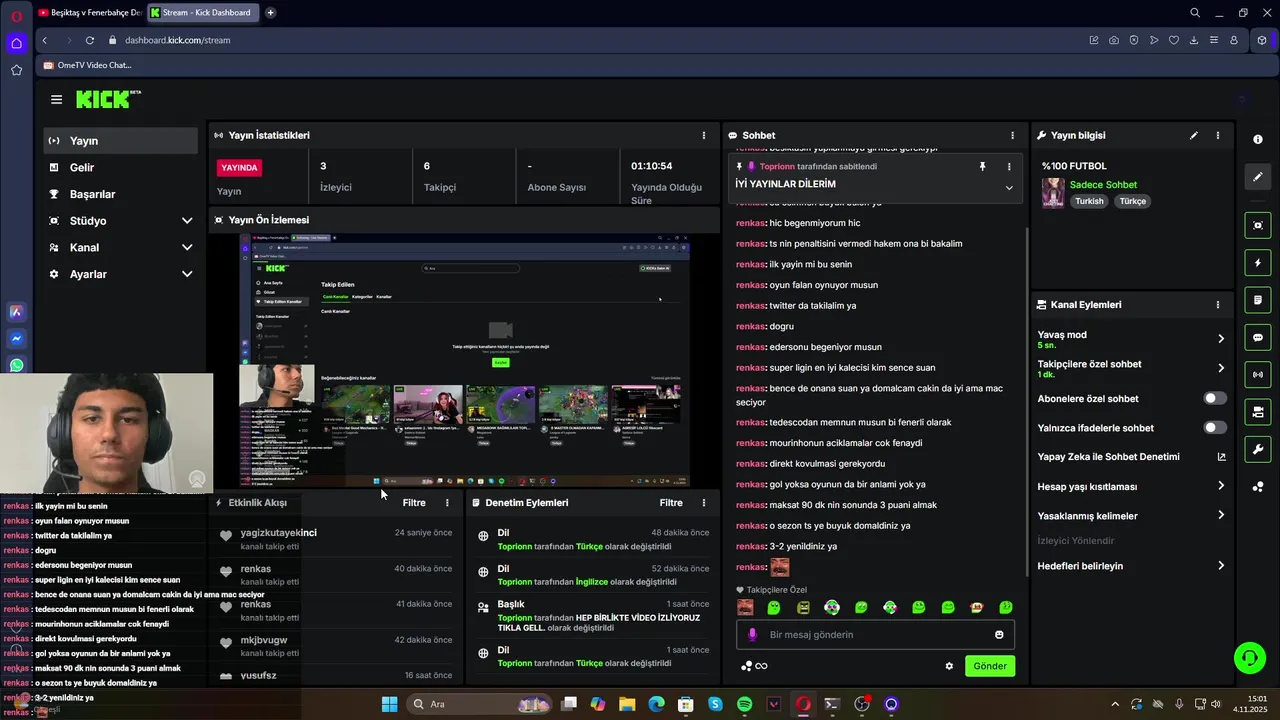Toggle the stream preview panel icon in right sidebar
The image size is (1280, 720).
click(1258, 225)
